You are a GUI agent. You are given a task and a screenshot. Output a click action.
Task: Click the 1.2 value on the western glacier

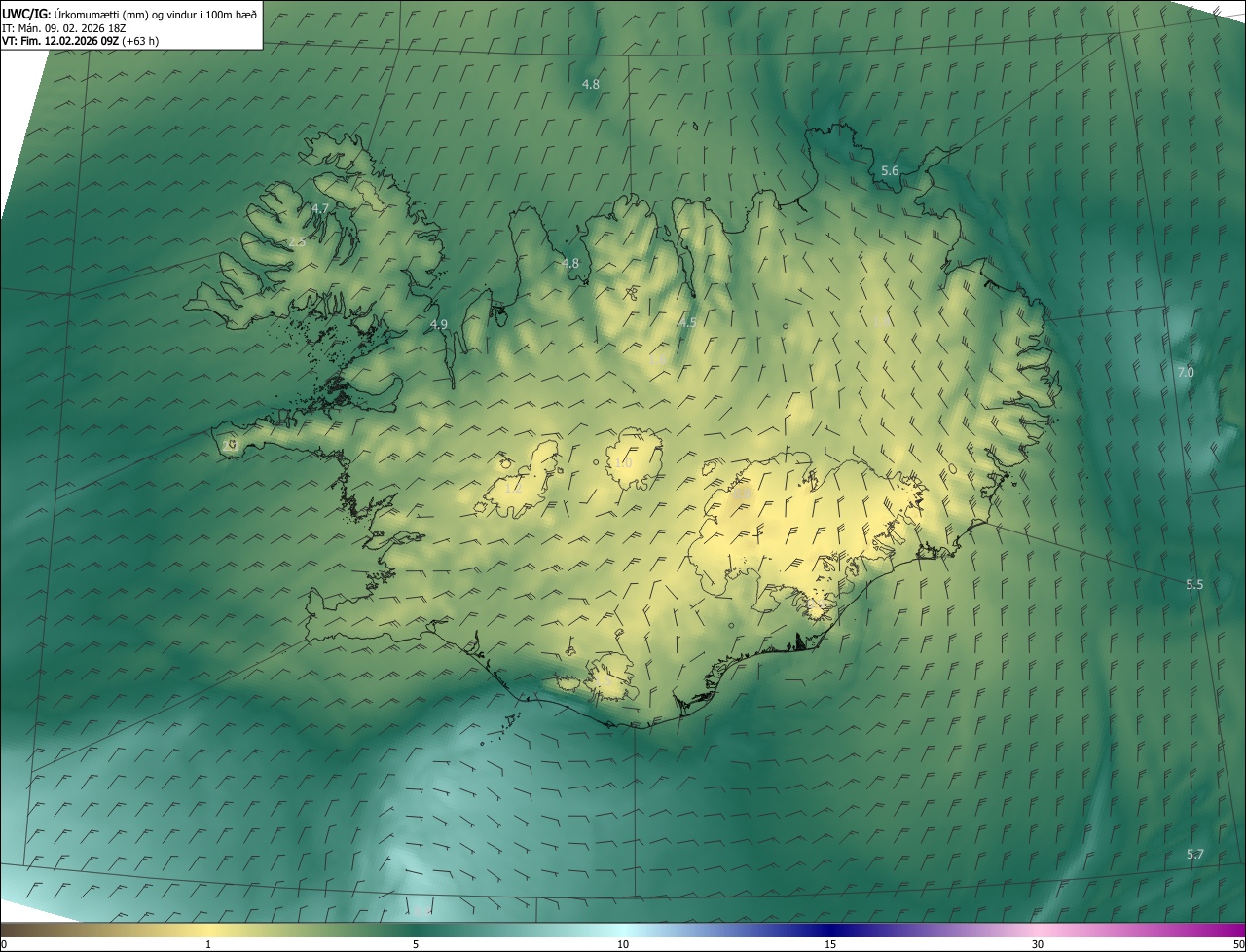pyautogui.click(x=513, y=489)
